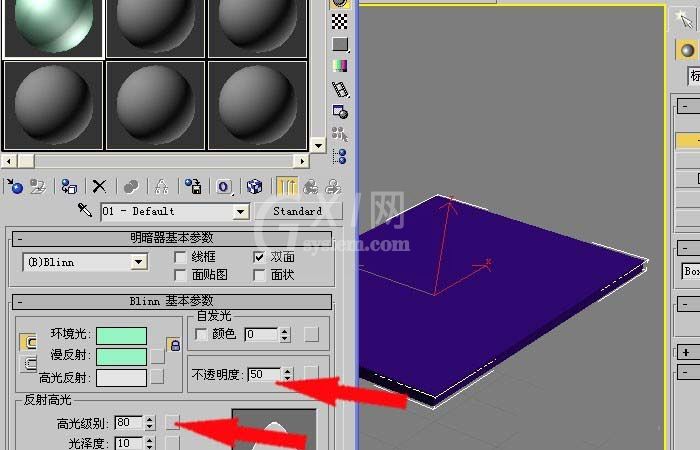Pick material from object with eyedropper

(x=85, y=210)
